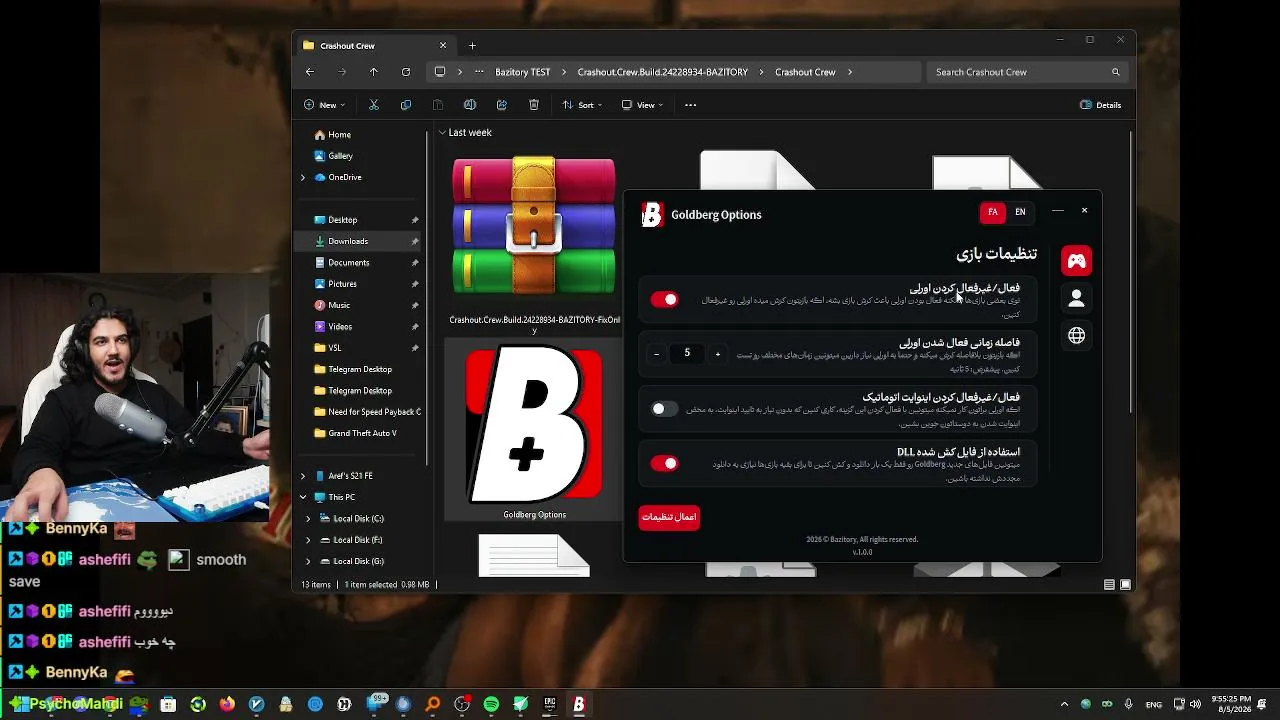The height and width of the screenshot is (720, 1280).
Task: Share the selected file in File Explorer
Action: point(502,105)
